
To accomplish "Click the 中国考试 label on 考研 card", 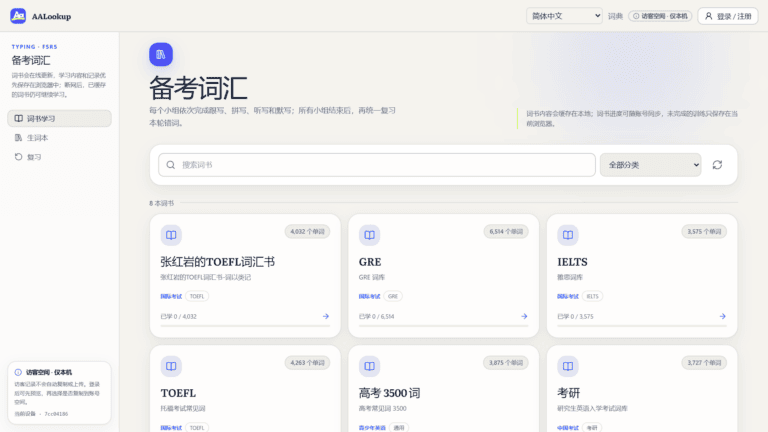I will coord(568,428).
